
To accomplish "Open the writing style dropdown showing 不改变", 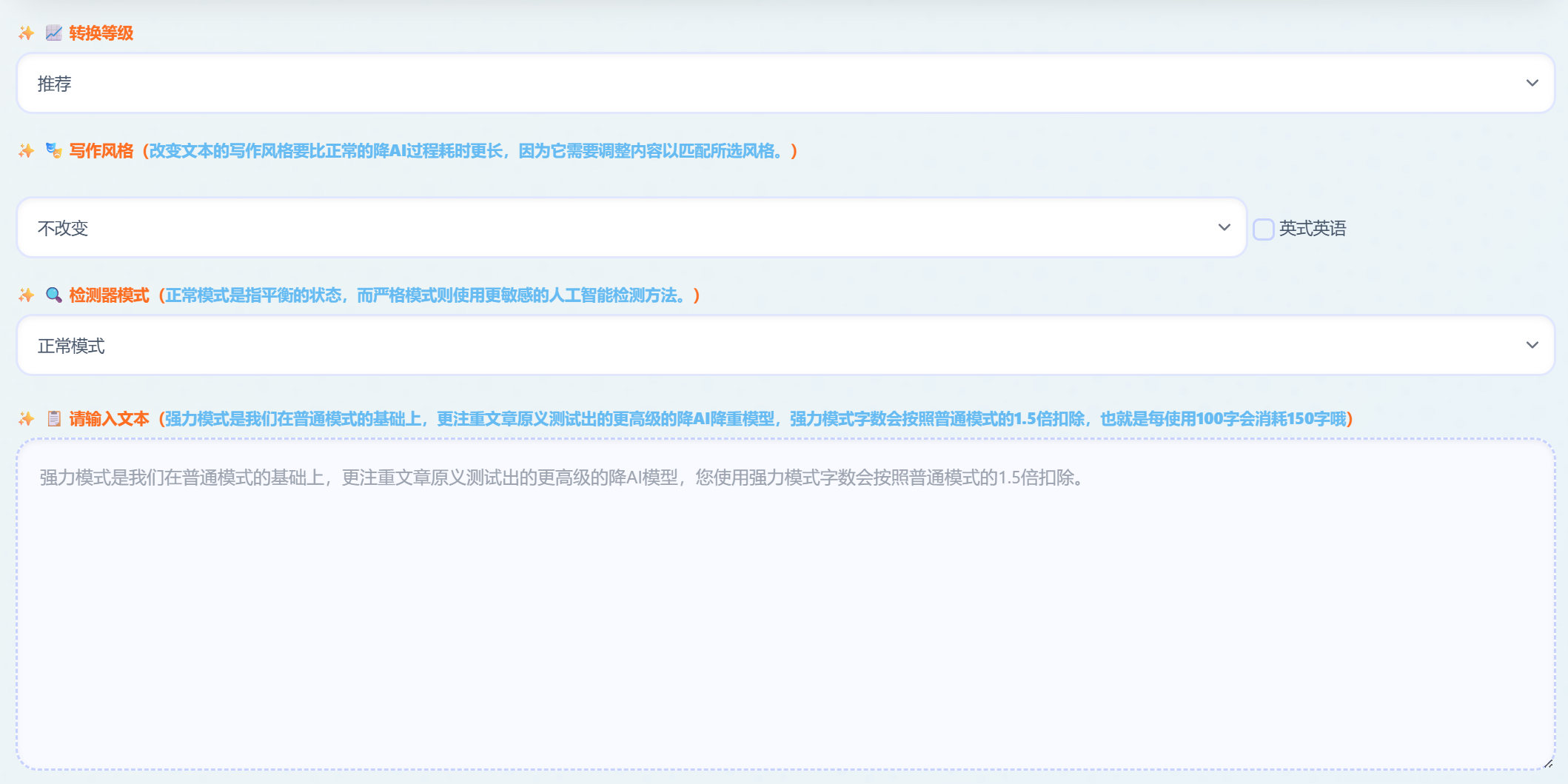I will (x=631, y=228).
